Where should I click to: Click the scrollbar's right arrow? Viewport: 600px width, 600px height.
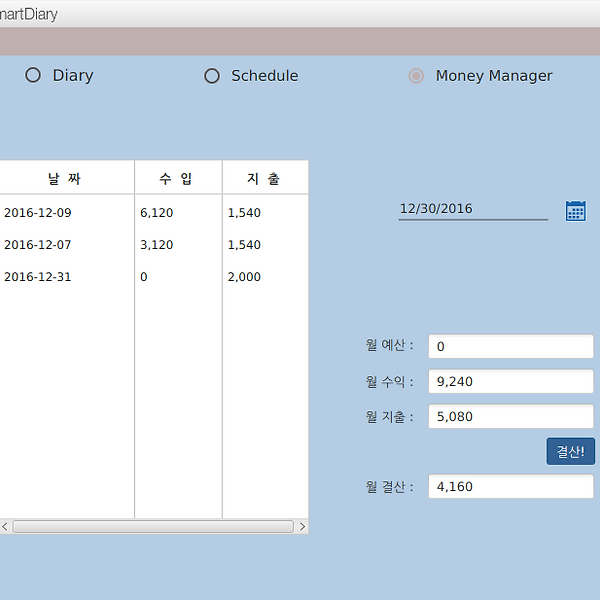[302, 526]
